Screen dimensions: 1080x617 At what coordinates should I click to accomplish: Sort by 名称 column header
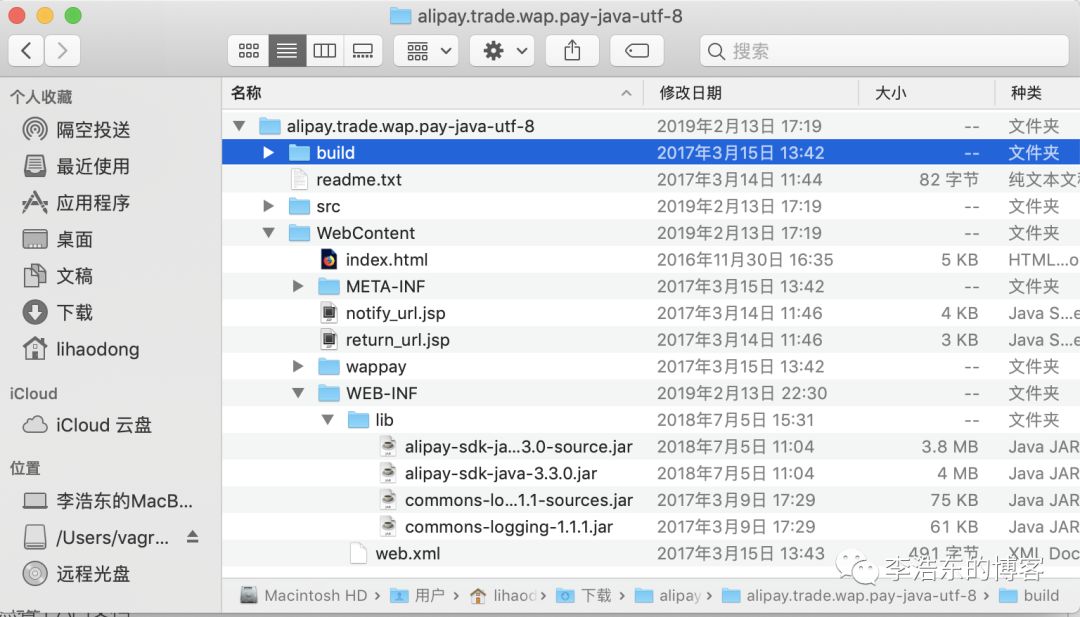click(432, 93)
